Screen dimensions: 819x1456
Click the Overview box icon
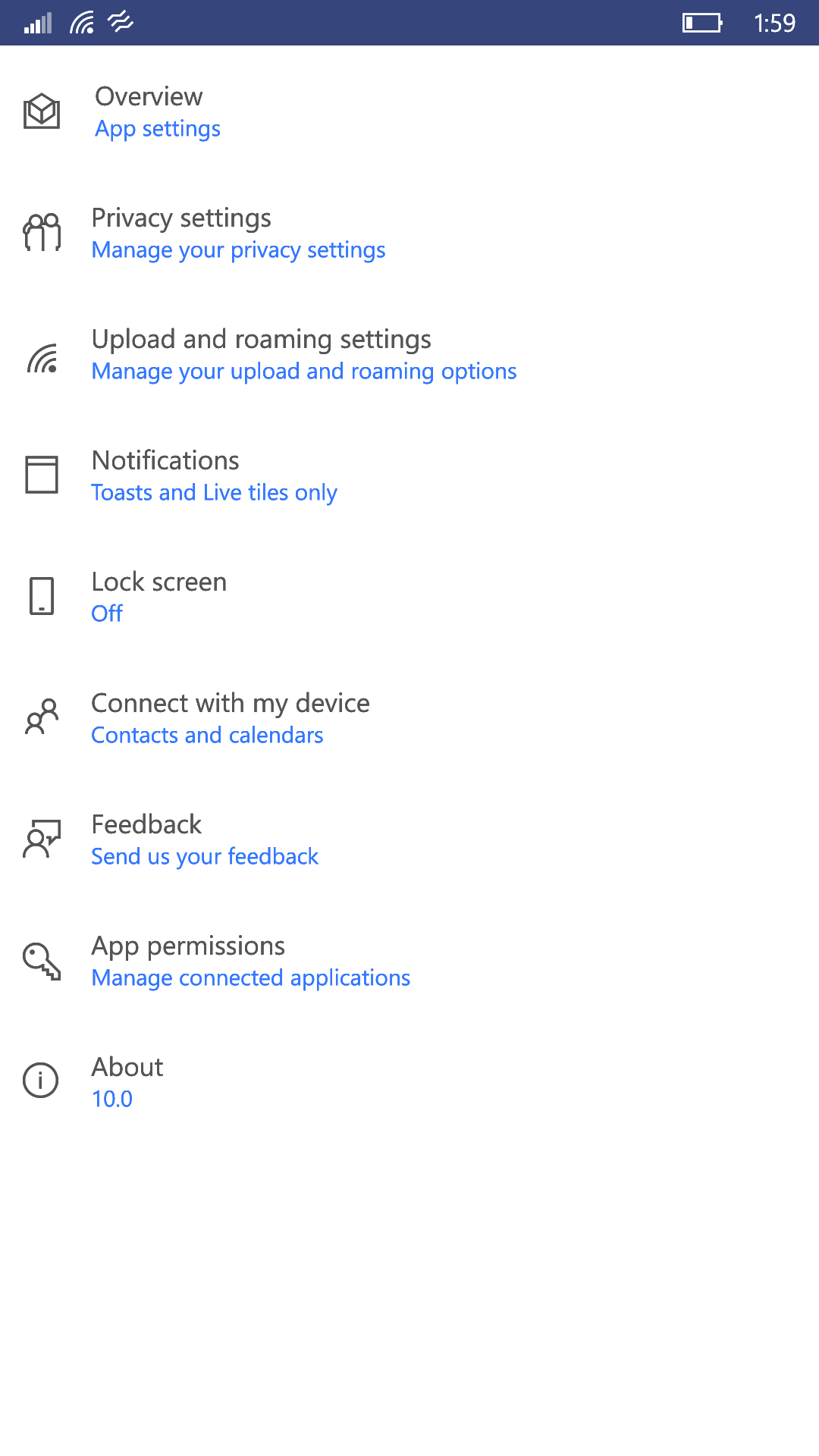tap(42, 111)
